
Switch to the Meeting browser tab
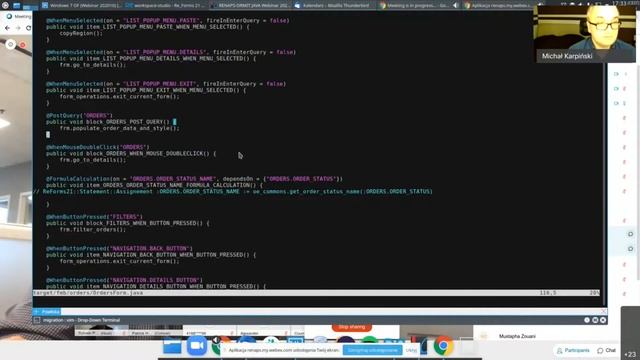tap(19, 16)
